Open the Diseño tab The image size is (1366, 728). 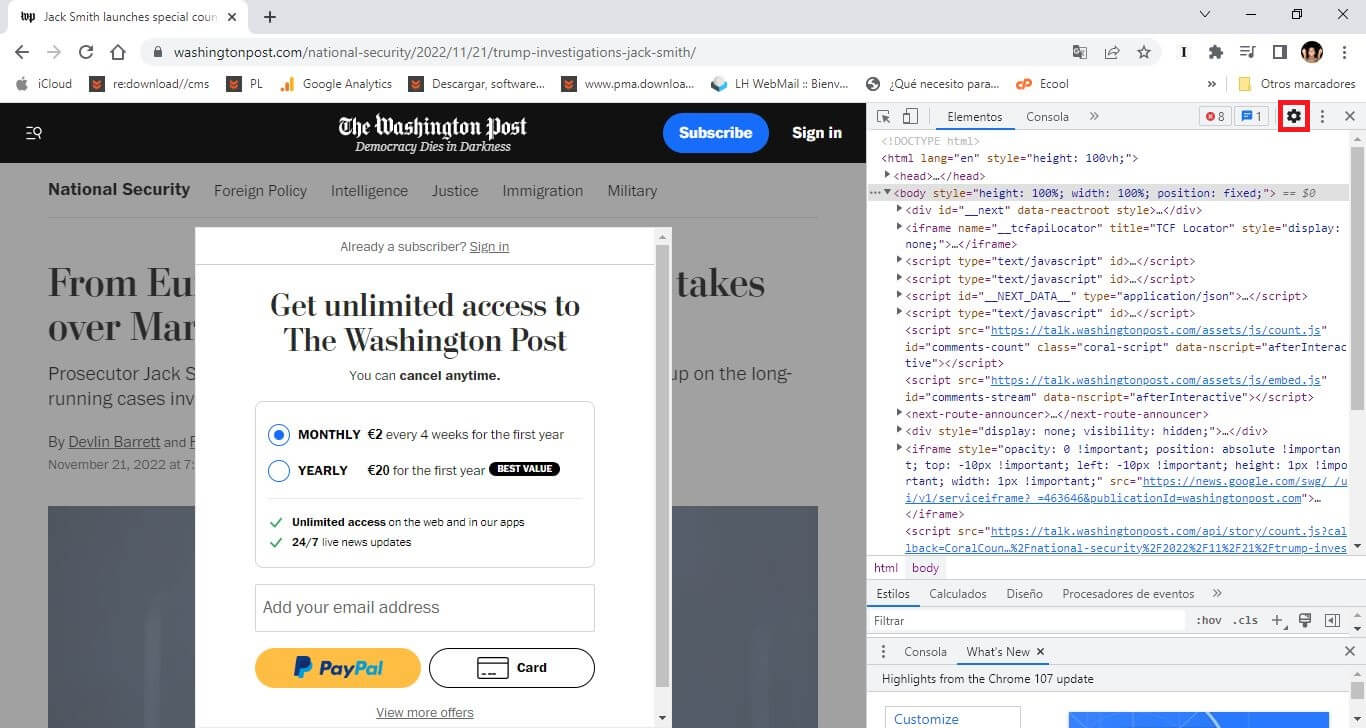[1024, 594]
